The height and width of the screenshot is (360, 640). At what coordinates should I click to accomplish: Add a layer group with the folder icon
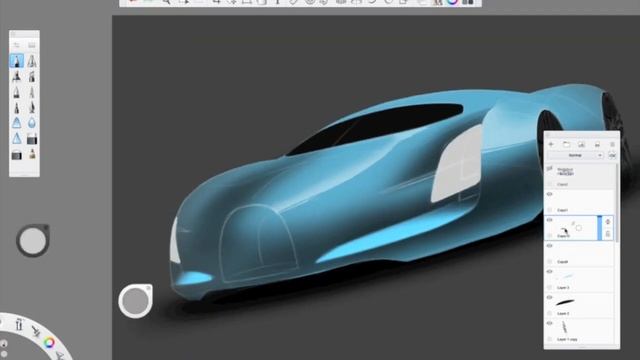pyautogui.click(x=567, y=144)
